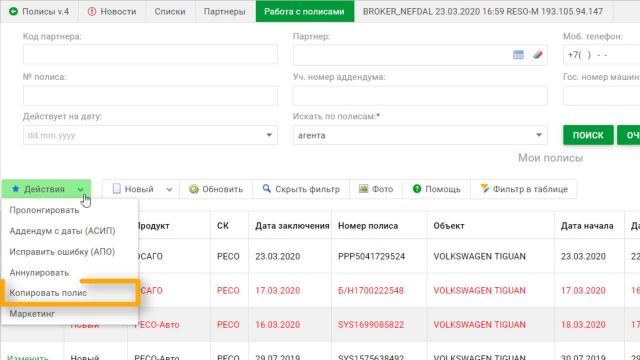The image size is (640, 360).
Task: Click the Помощь toolbar button
Action: 436,189
